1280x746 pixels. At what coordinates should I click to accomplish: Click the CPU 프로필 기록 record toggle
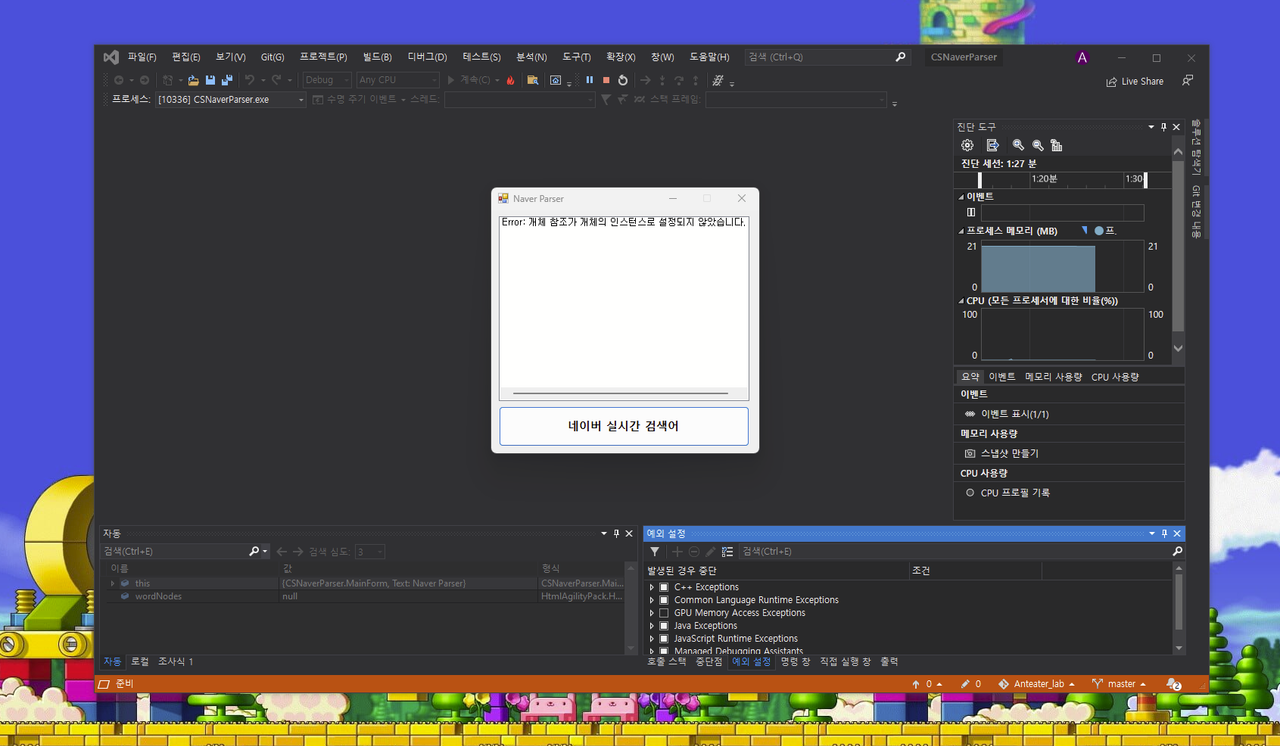coord(970,493)
